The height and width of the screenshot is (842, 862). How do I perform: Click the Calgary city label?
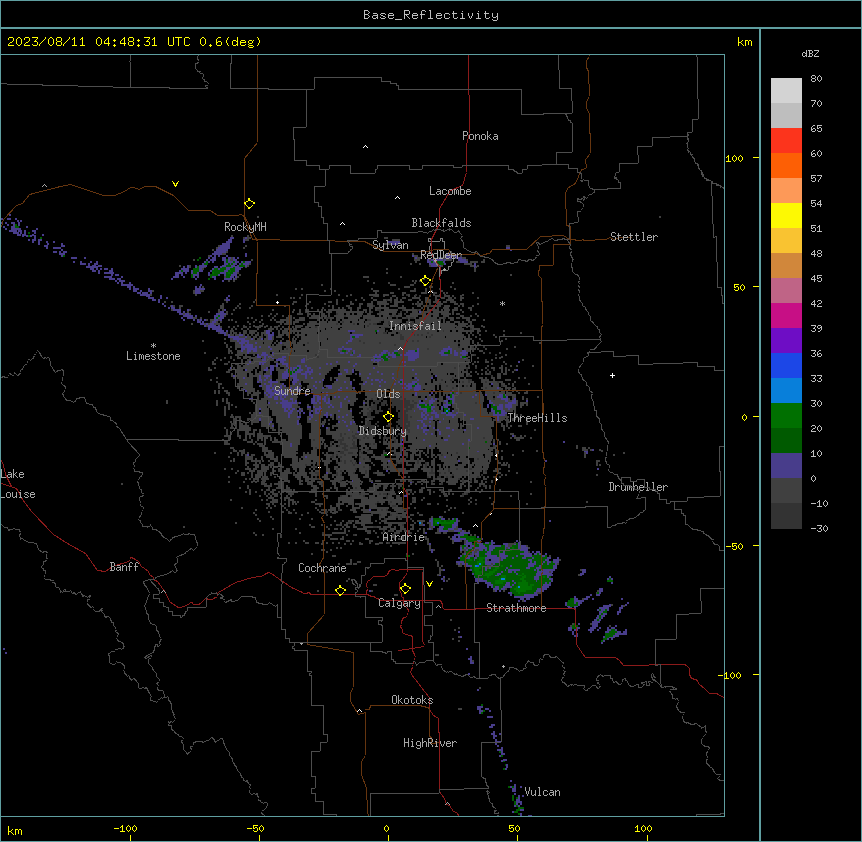399,603
